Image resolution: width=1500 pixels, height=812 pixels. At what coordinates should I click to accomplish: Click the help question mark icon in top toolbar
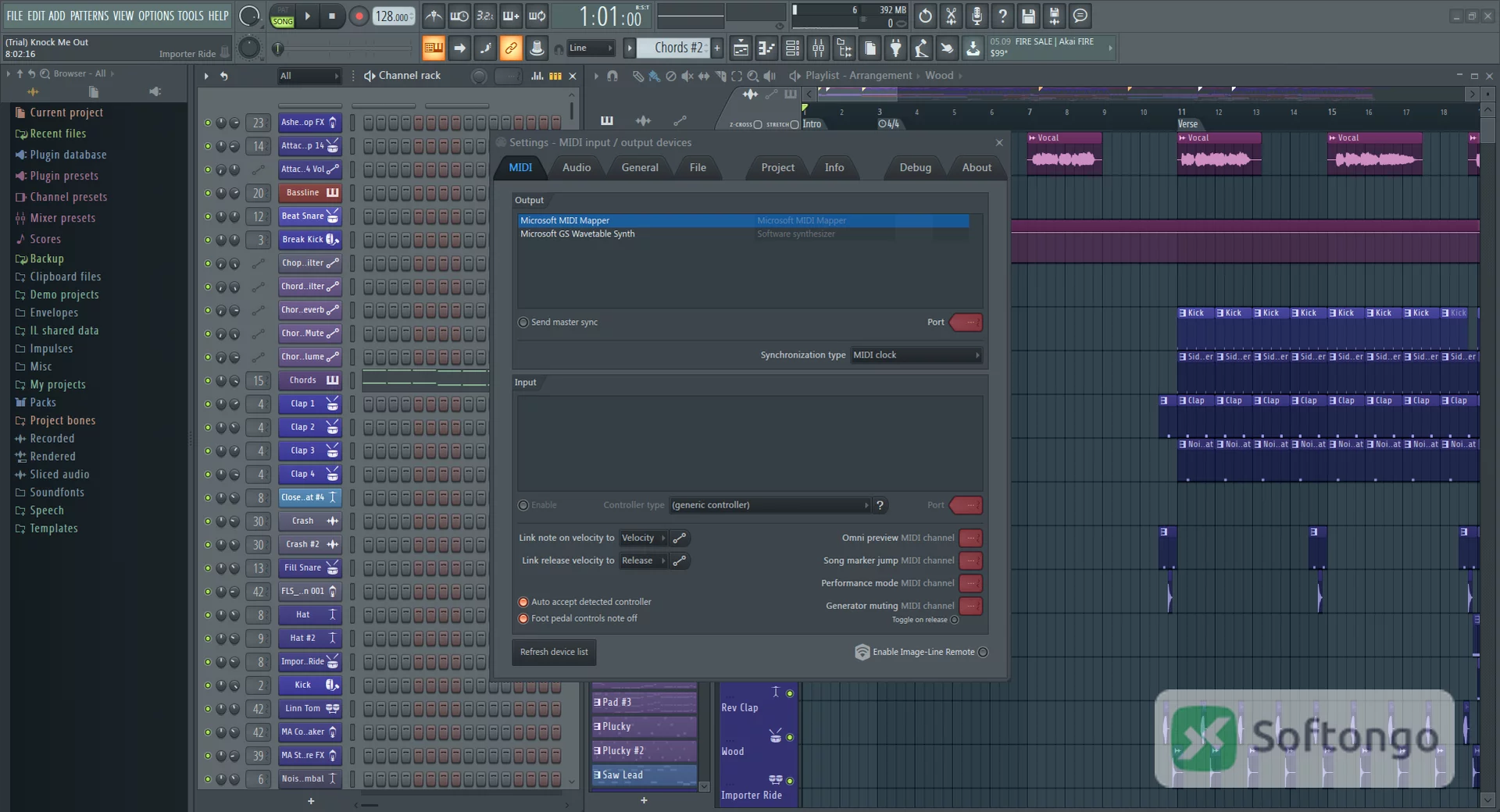[1002, 16]
